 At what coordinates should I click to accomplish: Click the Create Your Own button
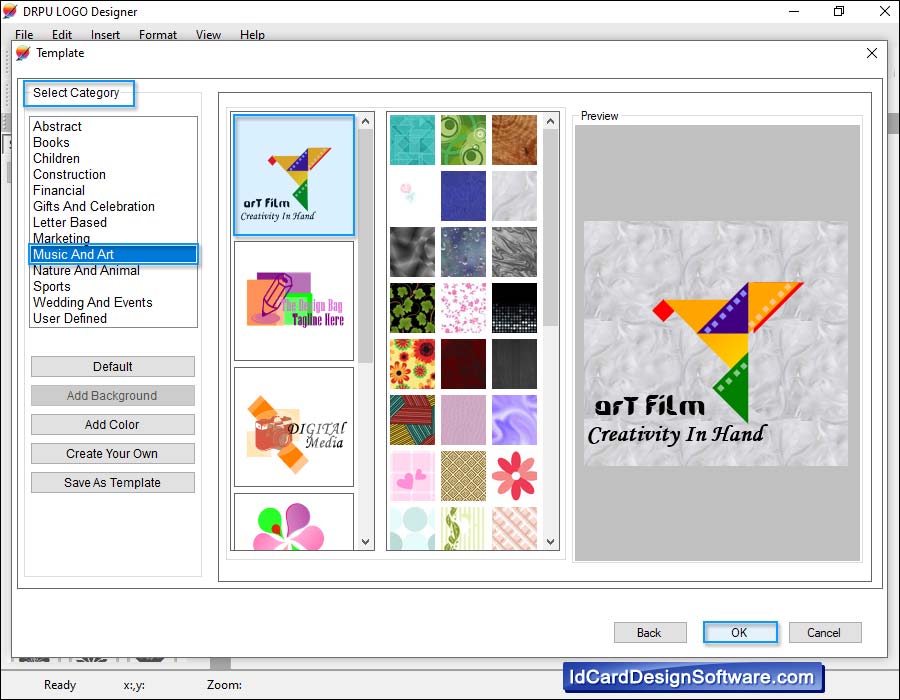pos(112,454)
